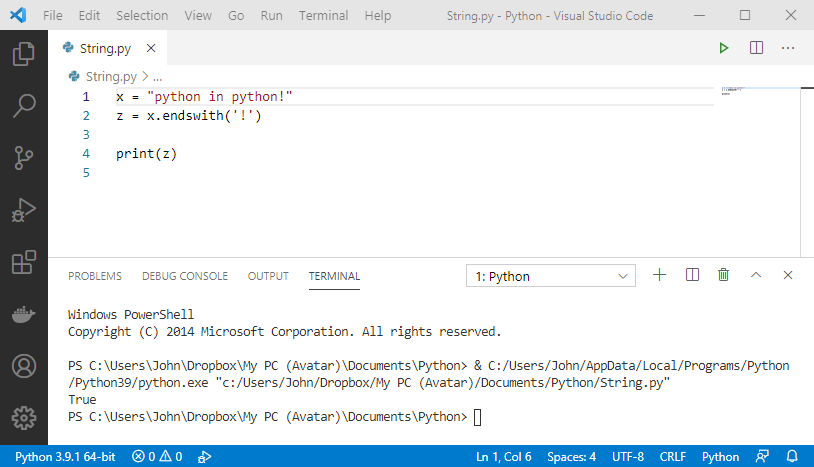Open the Search view in activity bar
The width and height of the screenshot is (814, 467).
tap(23, 106)
